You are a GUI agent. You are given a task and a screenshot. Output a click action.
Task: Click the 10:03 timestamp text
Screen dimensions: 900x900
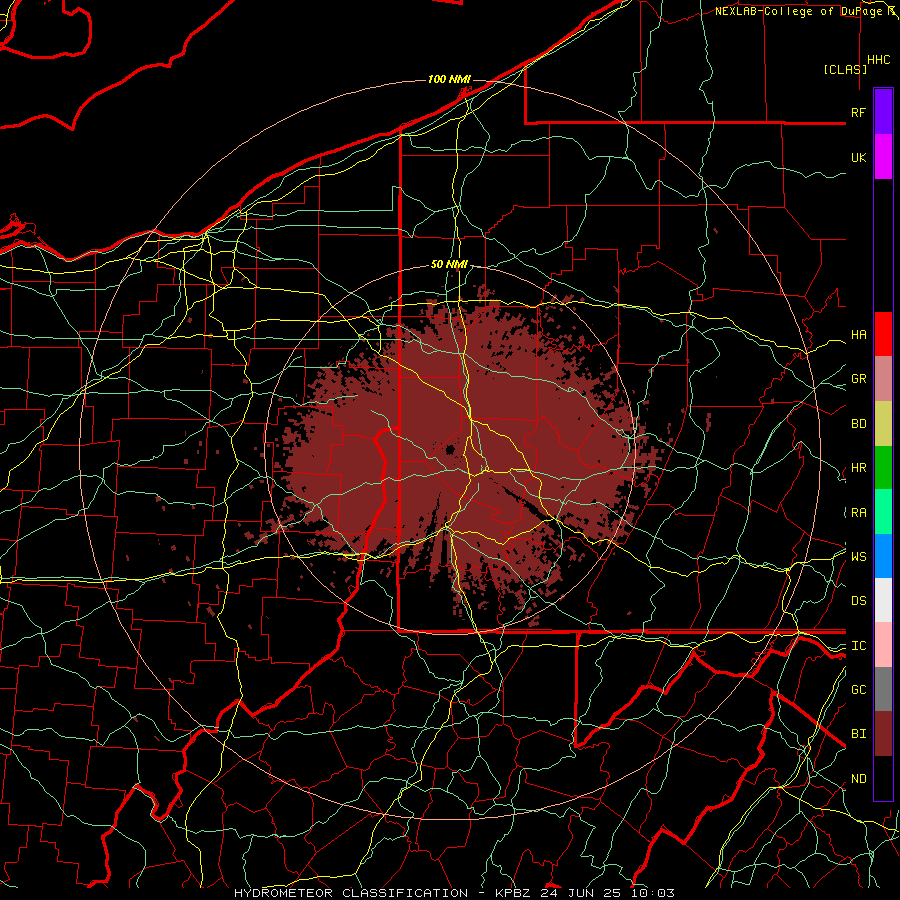[x=653, y=893]
